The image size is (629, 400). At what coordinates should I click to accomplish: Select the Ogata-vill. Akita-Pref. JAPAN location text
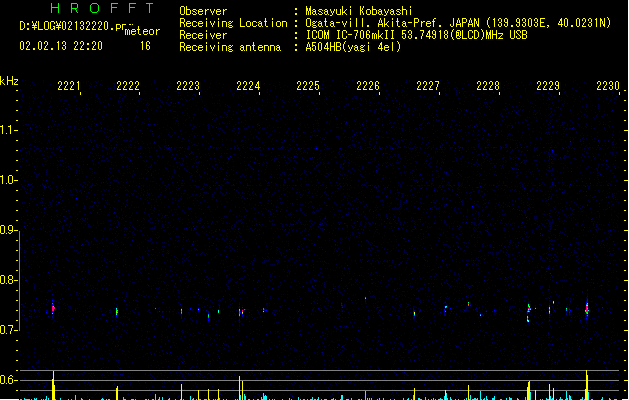tap(458, 23)
